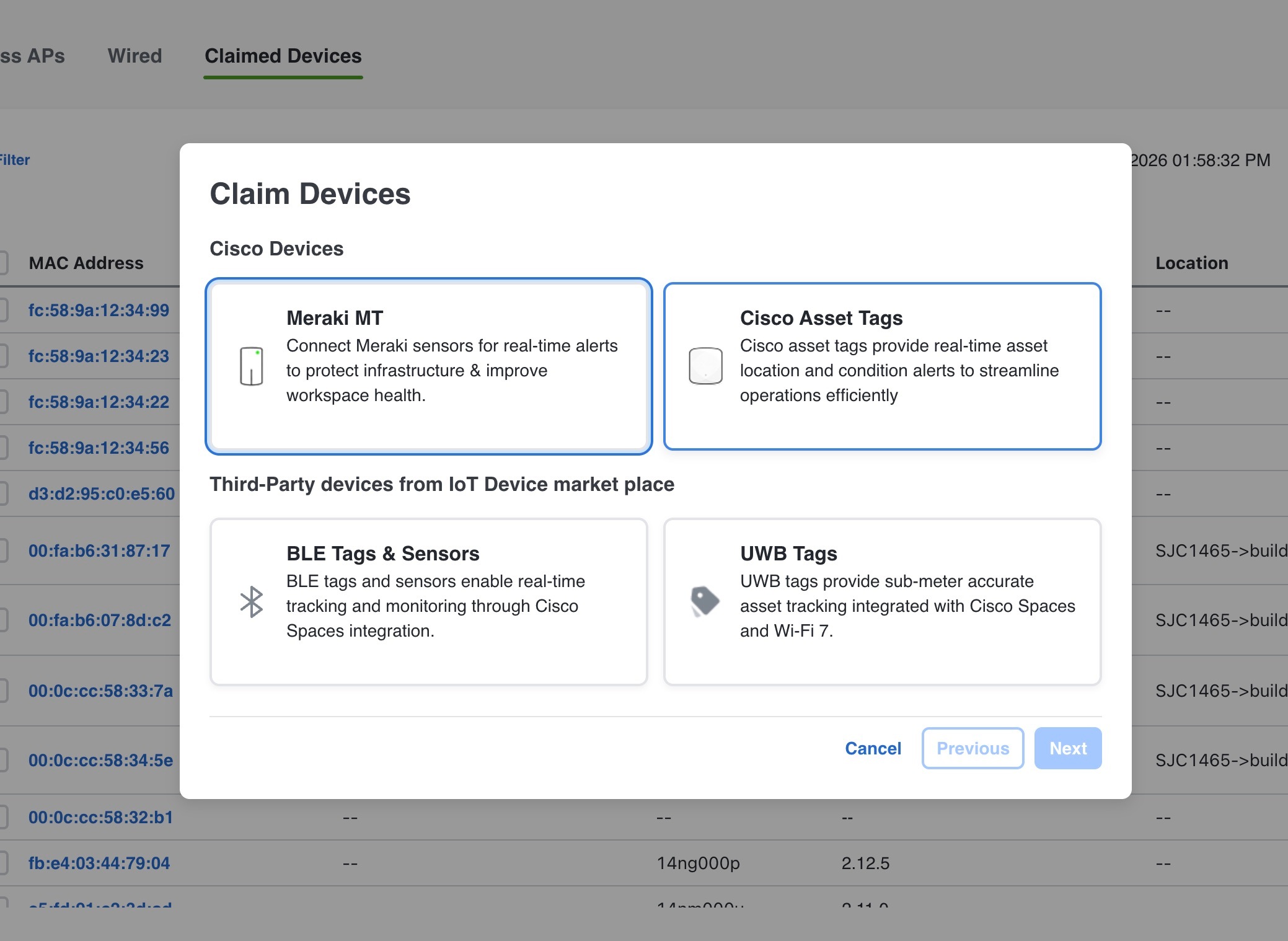Choose the Cisco Asset Tags card
The image size is (1288, 941).
point(882,366)
